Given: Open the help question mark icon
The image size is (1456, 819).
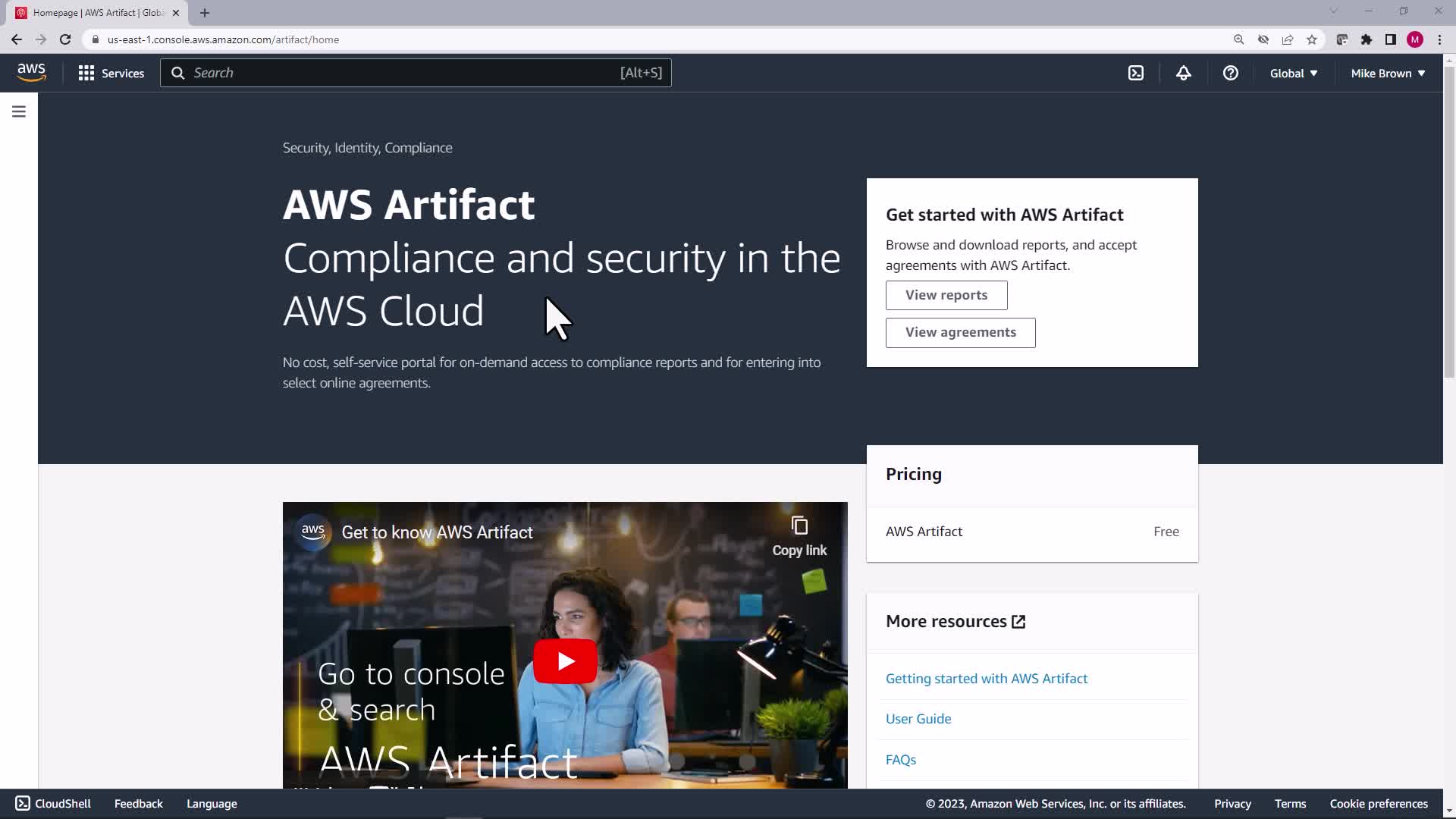Looking at the screenshot, I should tap(1230, 73).
